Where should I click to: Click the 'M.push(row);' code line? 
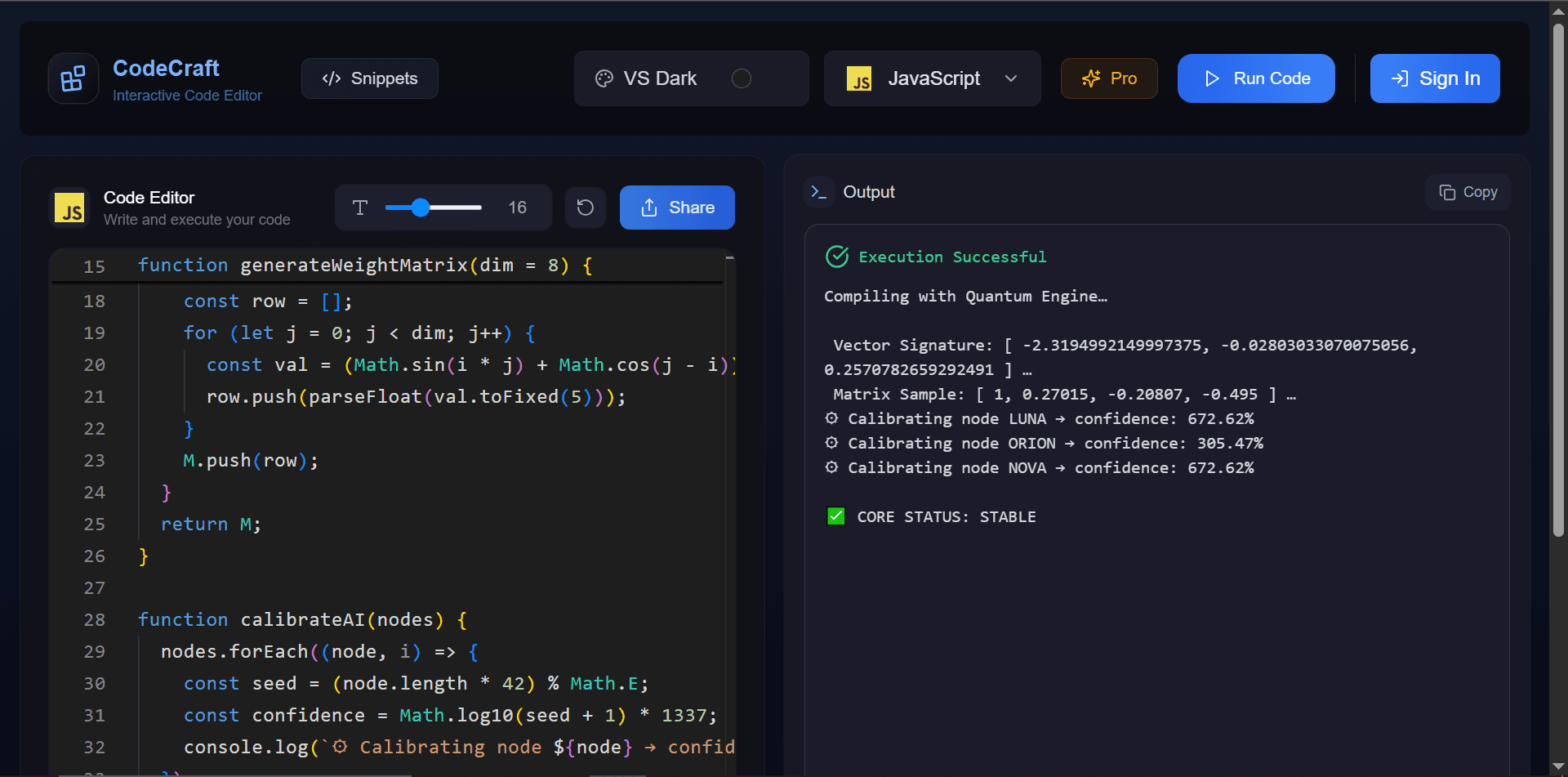click(x=251, y=460)
